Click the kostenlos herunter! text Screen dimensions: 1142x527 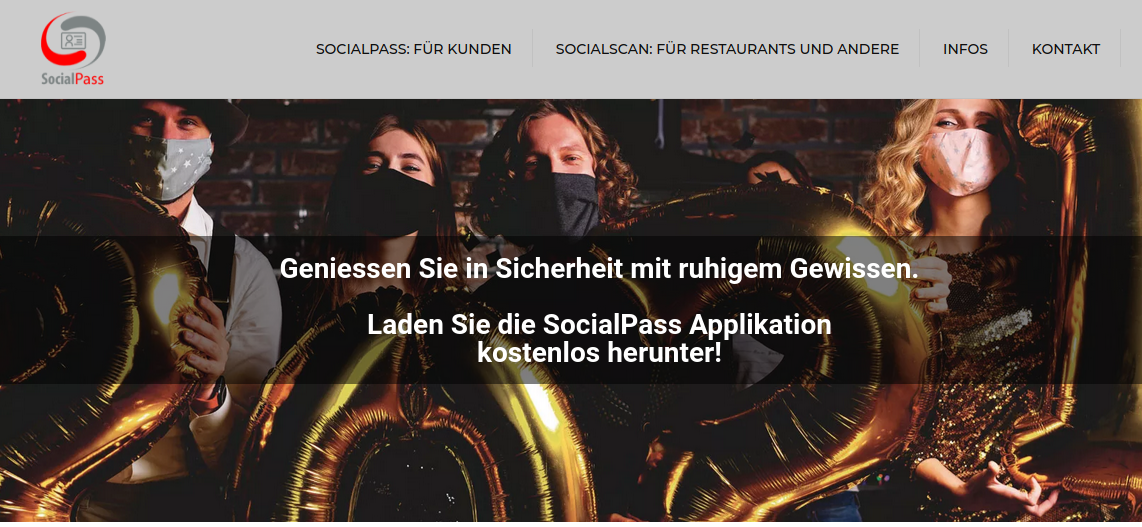tap(599, 353)
